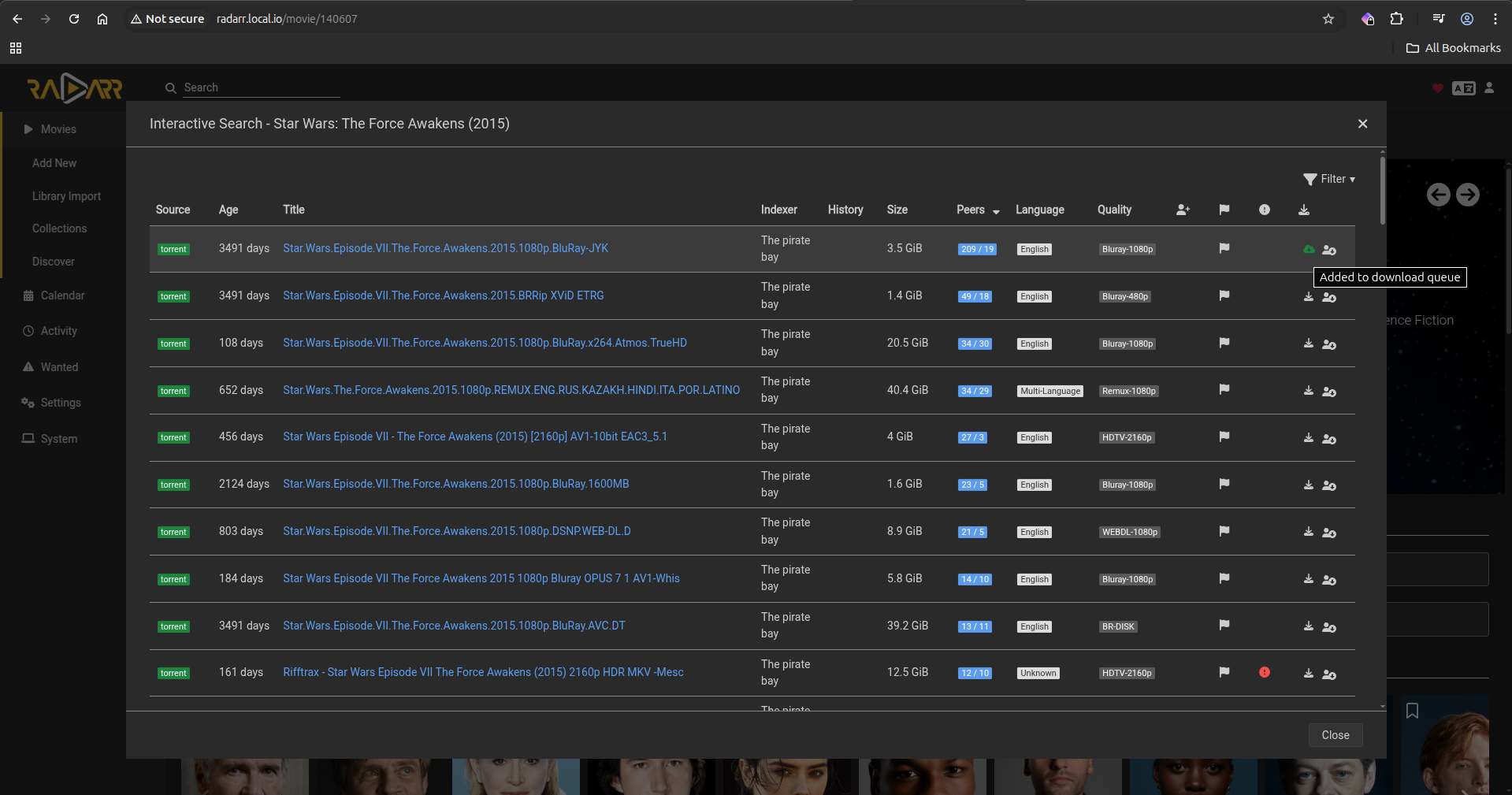Open the REMUX.ENG.RUS.KAZAKH release link
This screenshot has height=795, width=1512.
tap(511, 390)
